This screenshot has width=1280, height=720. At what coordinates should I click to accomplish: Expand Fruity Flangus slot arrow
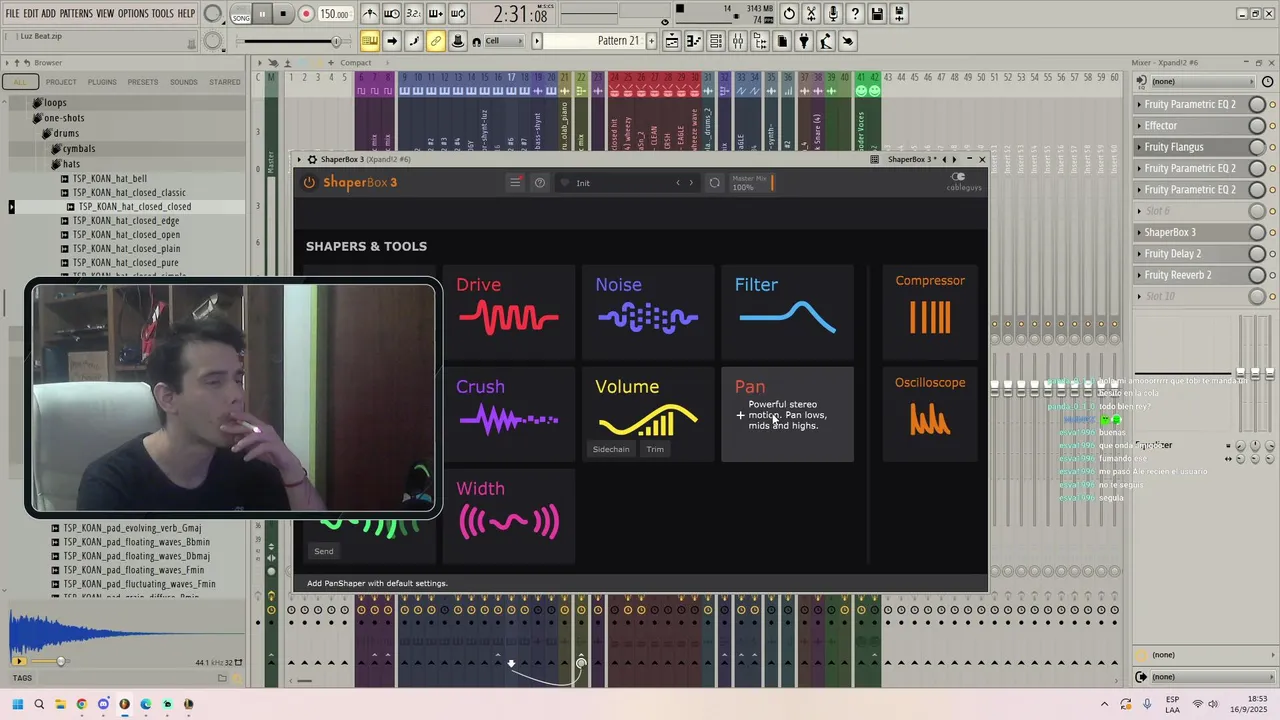(1139, 147)
